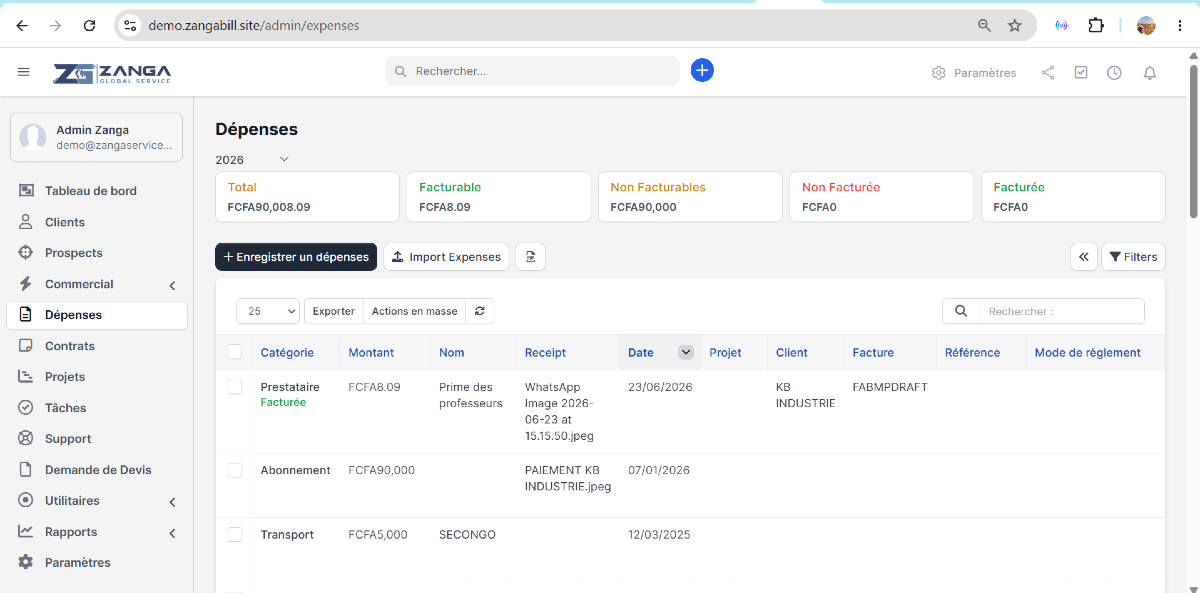Toggle the hamburger sidebar menu
This screenshot has width=1200, height=593.
[x=24, y=72]
